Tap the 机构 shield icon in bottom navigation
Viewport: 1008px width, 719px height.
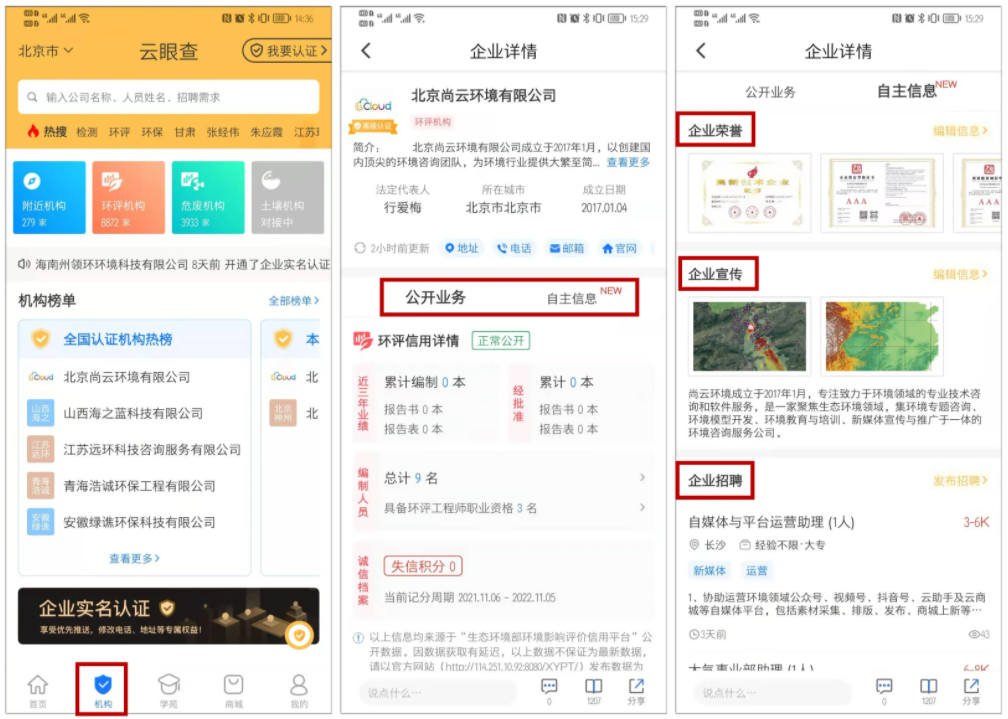[103, 684]
